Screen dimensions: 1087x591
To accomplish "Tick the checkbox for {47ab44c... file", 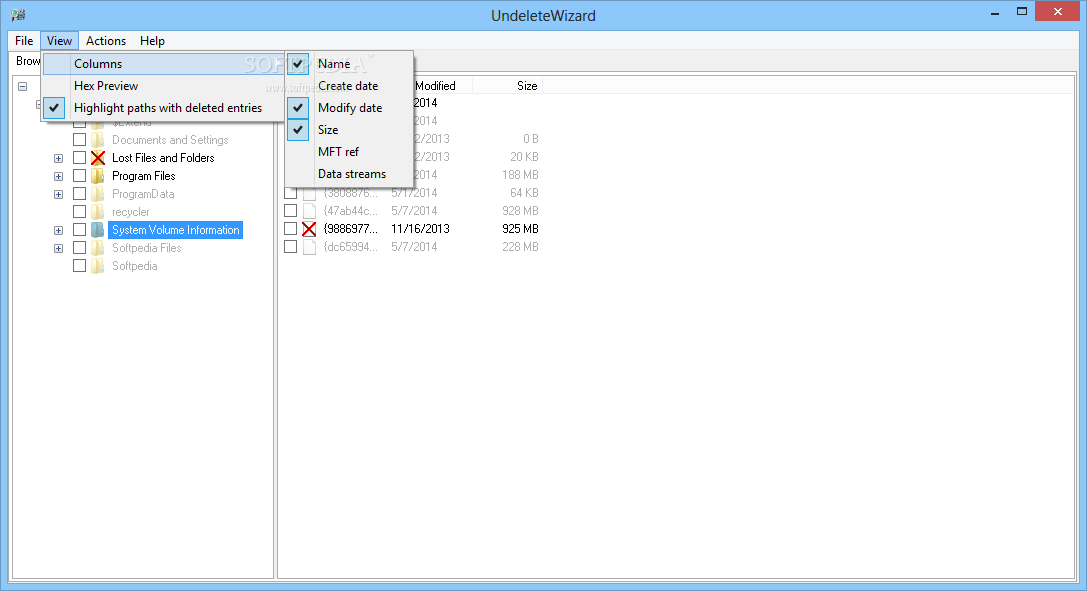I will coord(290,211).
